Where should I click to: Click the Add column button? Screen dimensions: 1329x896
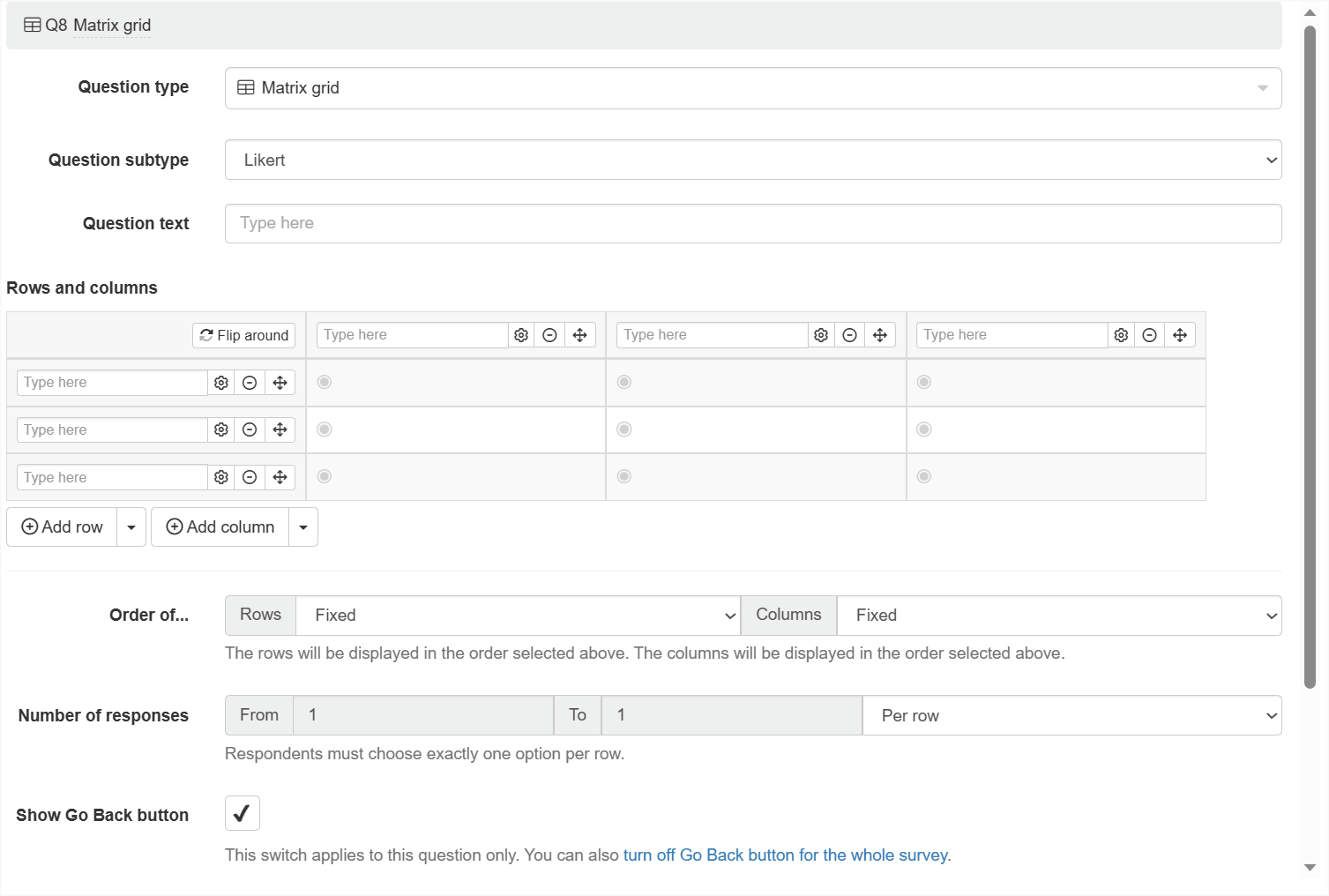pyautogui.click(x=220, y=527)
